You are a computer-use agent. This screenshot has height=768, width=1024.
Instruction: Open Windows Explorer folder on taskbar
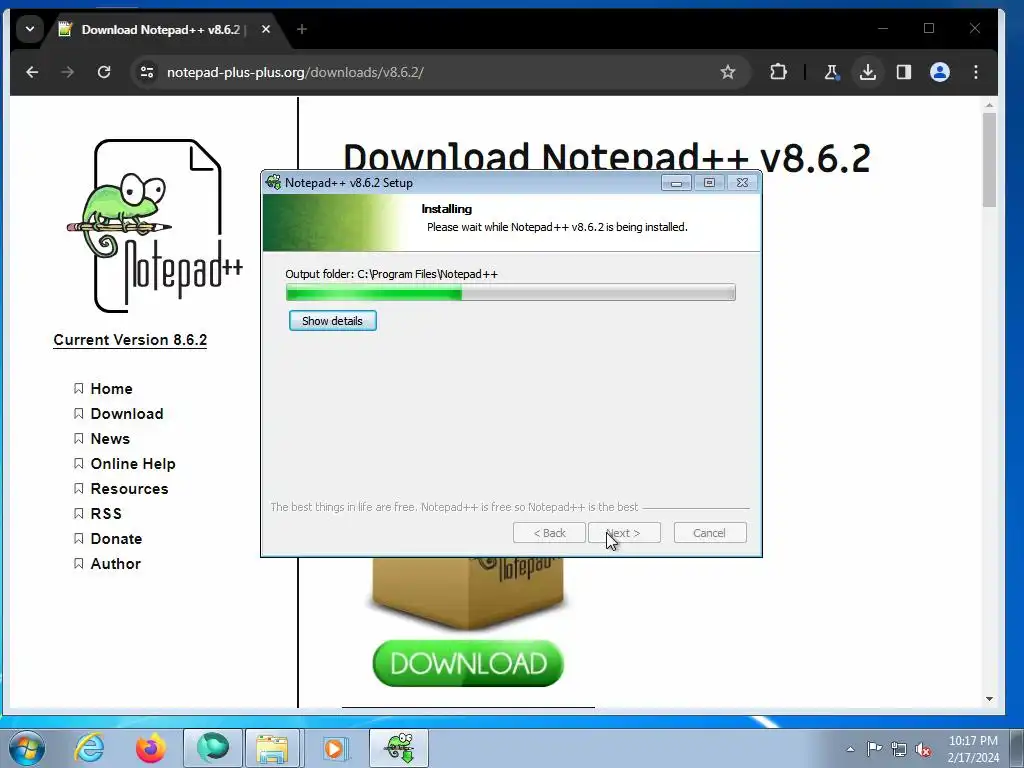pyautogui.click(x=273, y=748)
